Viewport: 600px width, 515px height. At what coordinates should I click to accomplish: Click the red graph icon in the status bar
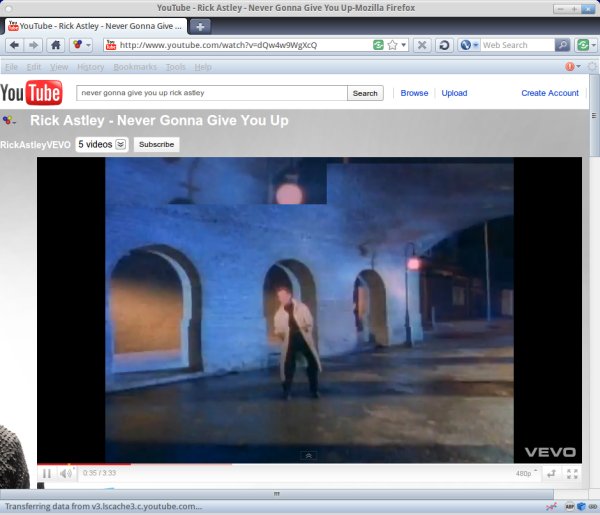pyautogui.click(x=551, y=507)
